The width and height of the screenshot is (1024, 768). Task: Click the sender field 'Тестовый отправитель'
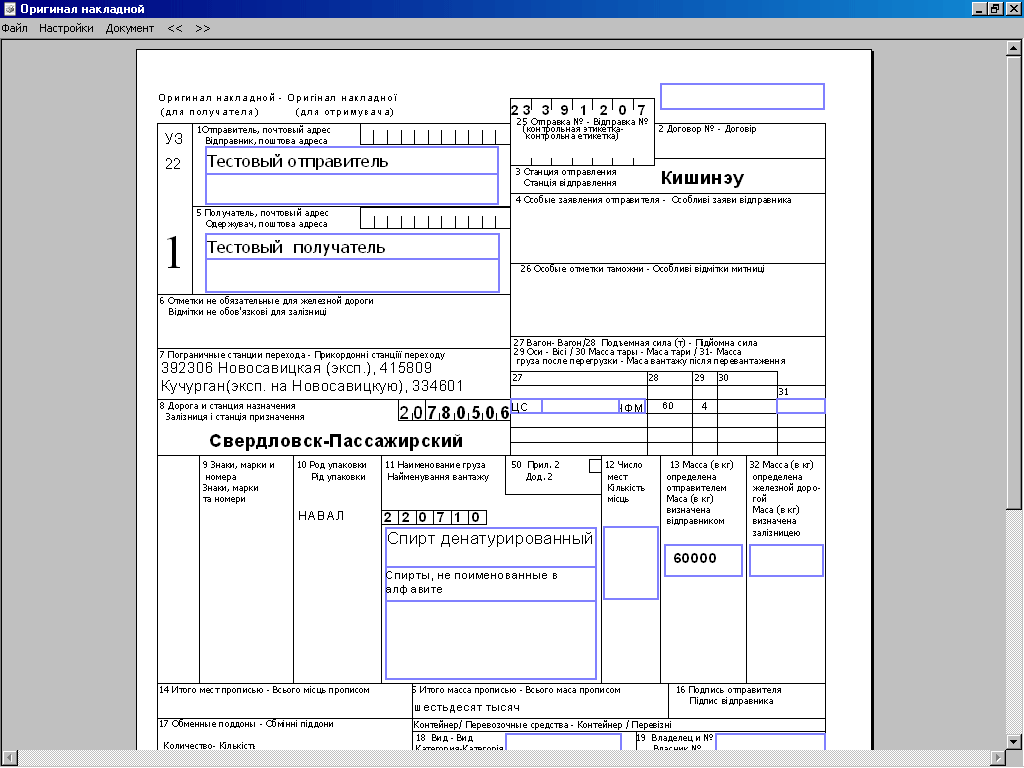[352, 161]
